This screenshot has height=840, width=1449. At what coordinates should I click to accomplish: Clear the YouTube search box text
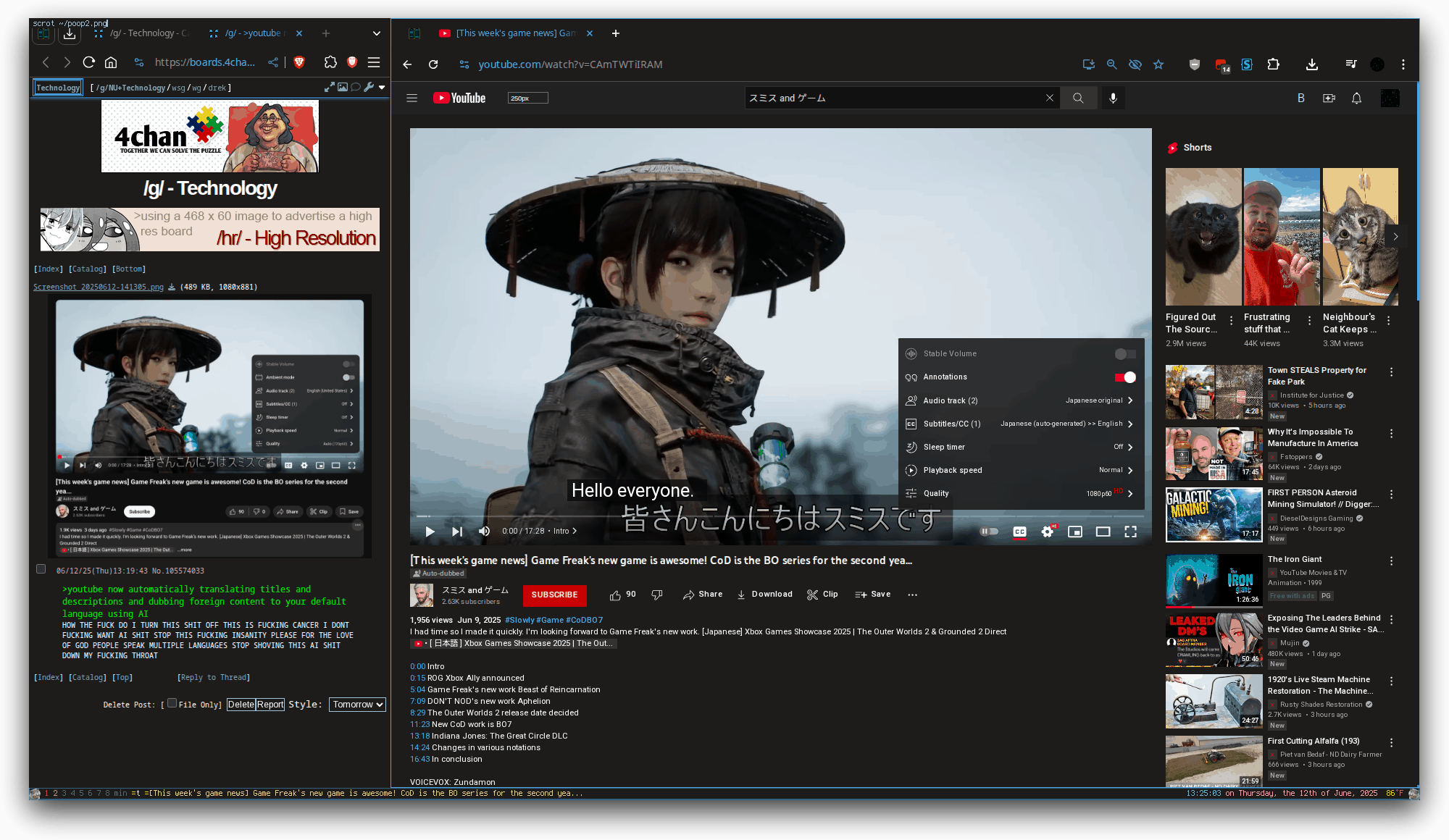point(1049,98)
